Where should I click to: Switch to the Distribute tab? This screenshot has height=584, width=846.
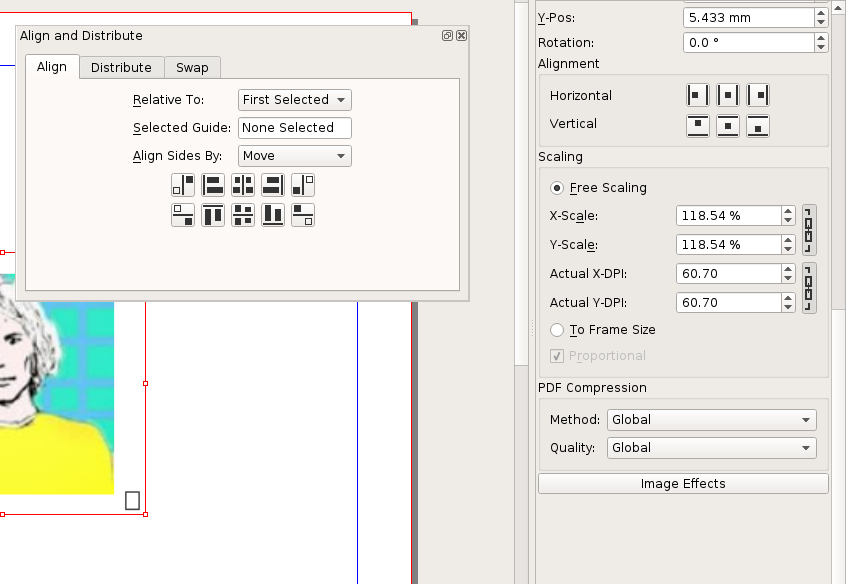pos(121,68)
